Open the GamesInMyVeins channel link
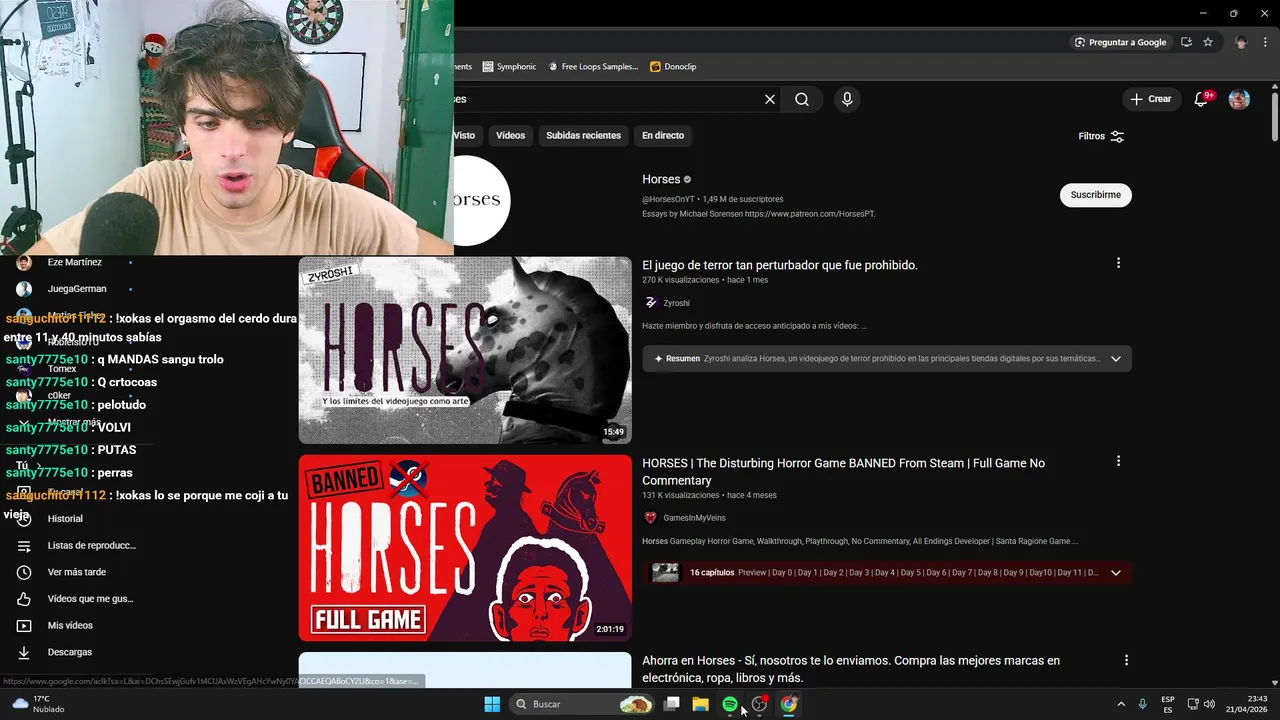1280x720 pixels. [x=694, y=518]
